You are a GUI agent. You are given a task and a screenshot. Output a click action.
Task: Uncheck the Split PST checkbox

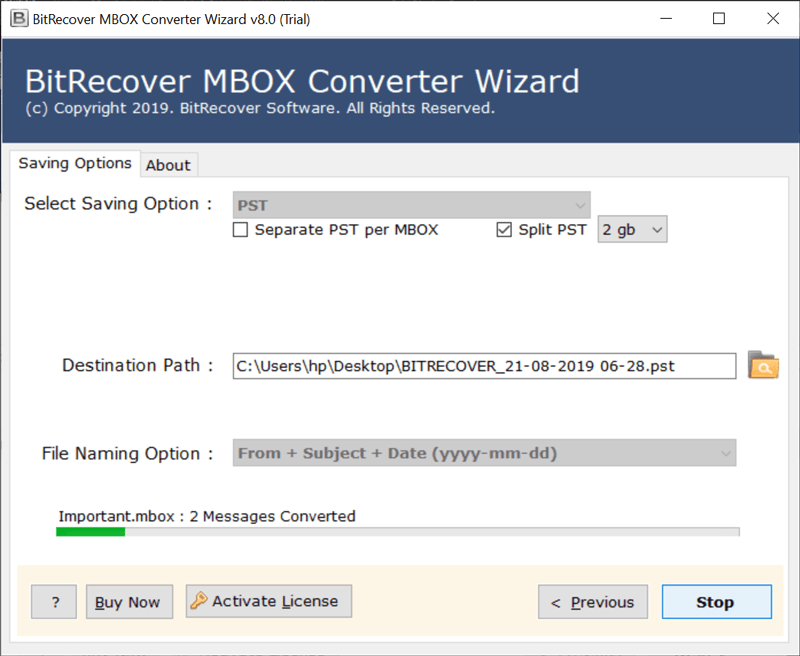[504, 230]
